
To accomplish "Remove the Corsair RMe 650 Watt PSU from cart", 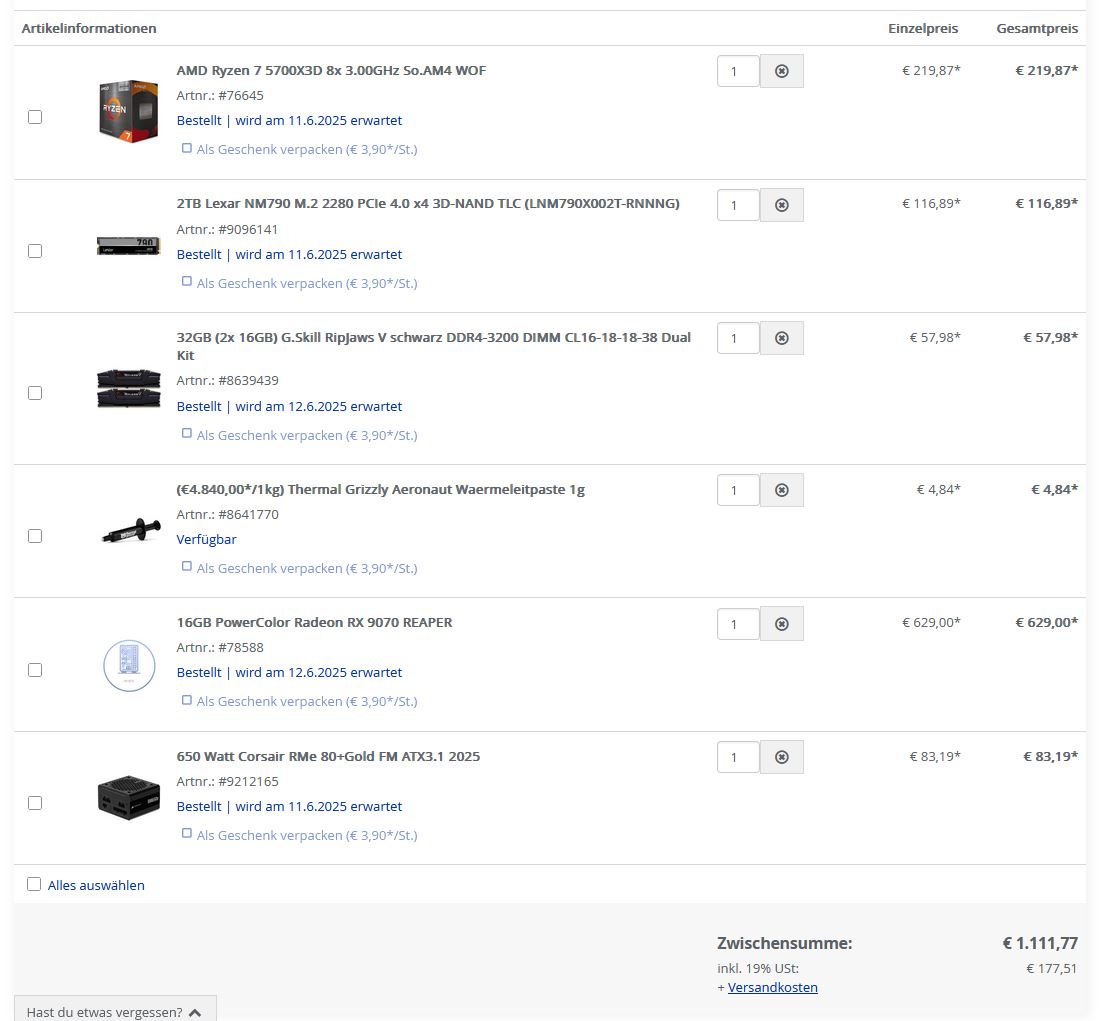I will 781,757.
